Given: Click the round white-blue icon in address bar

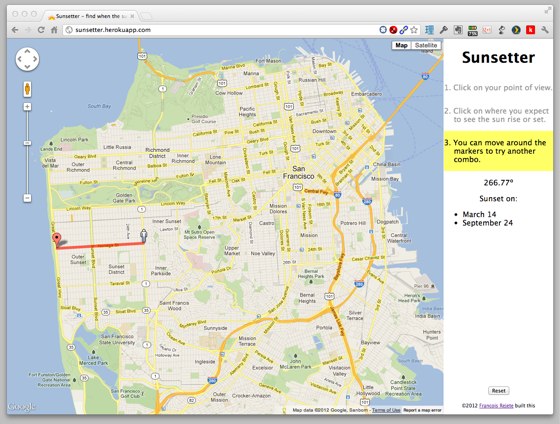Looking at the screenshot, I should point(383,30).
